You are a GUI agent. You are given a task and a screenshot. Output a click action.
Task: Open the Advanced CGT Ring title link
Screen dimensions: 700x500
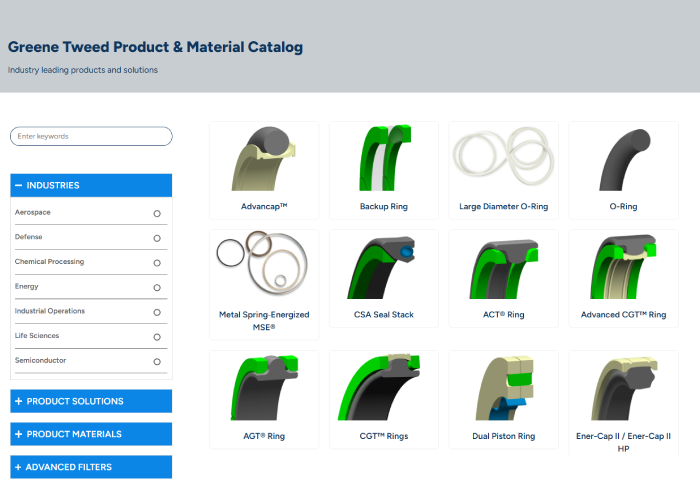coord(623,315)
